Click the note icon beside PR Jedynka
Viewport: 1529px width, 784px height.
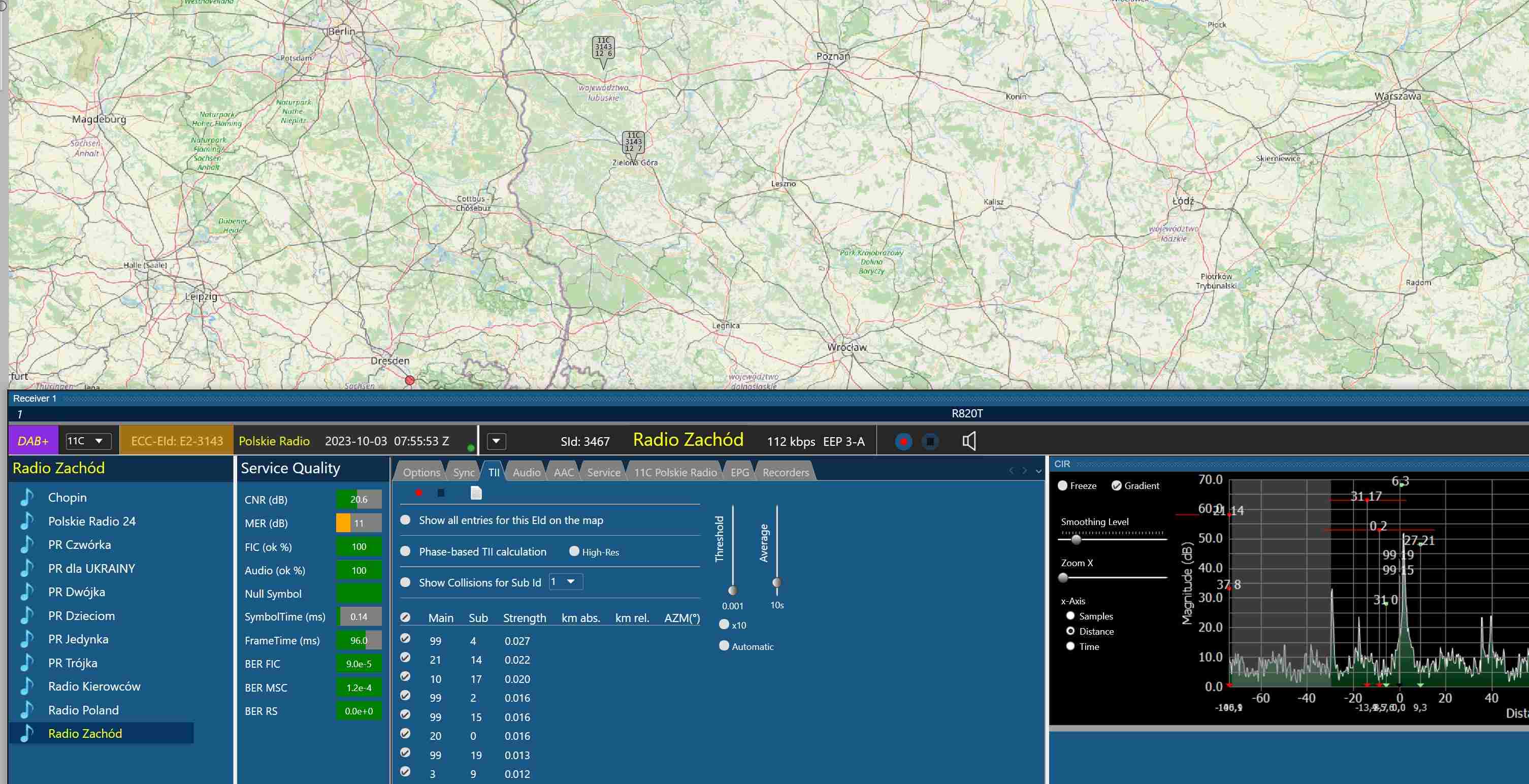tap(27, 639)
